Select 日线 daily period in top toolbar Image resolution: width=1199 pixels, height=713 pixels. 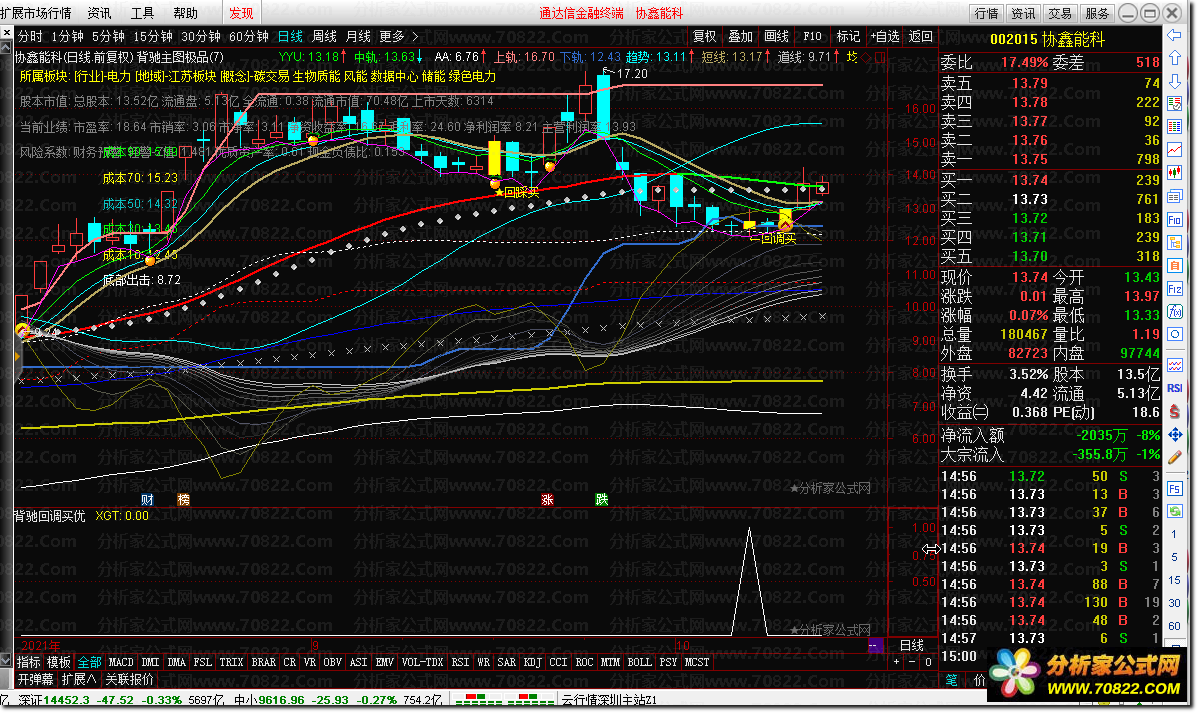tap(291, 36)
